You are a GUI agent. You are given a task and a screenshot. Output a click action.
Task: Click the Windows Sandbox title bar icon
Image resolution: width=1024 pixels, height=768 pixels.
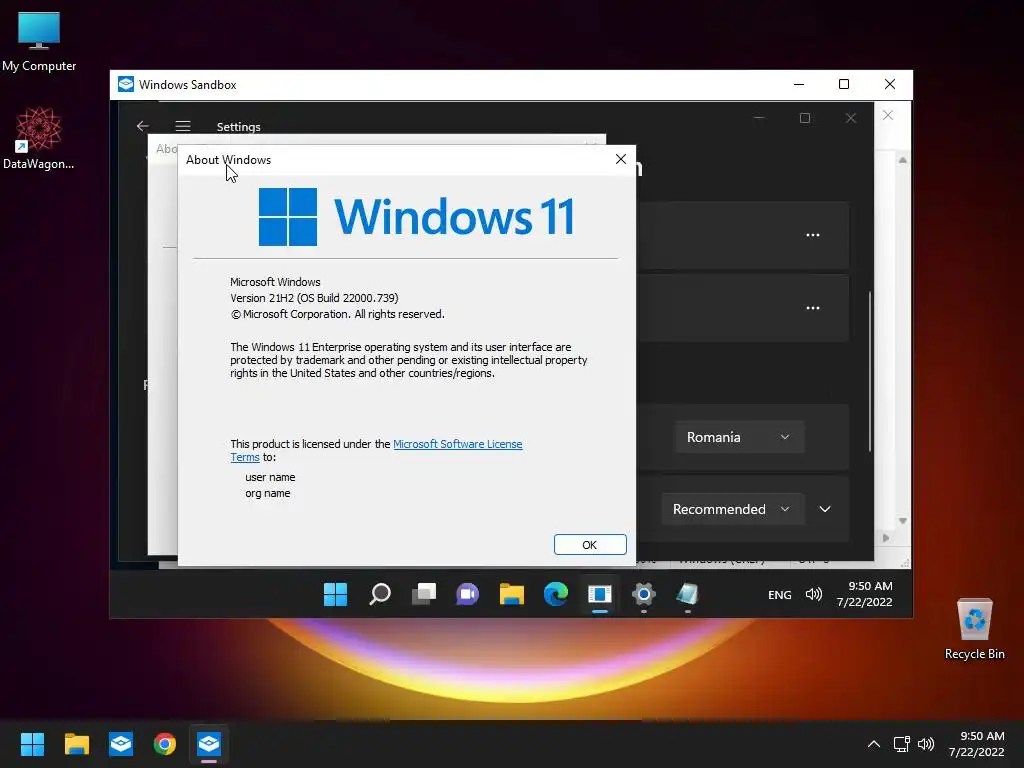pos(125,84)
